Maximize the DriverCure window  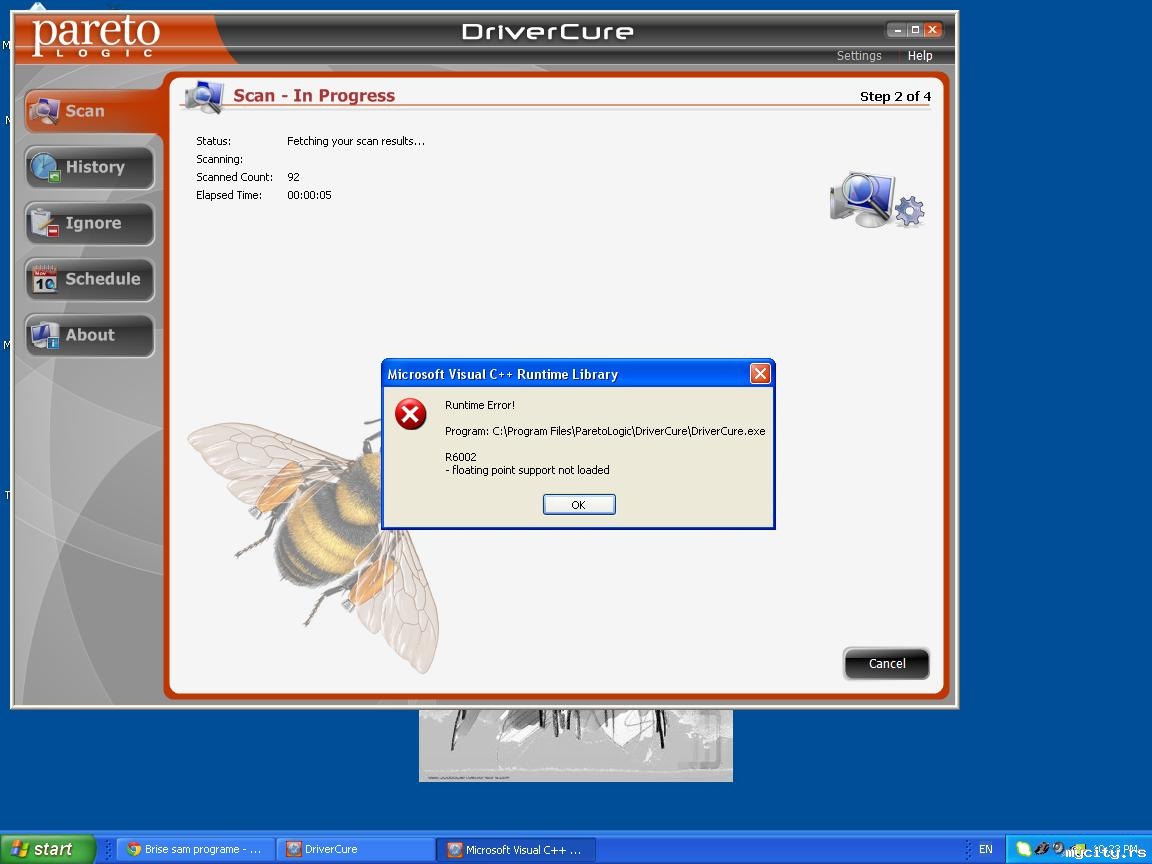915,30
